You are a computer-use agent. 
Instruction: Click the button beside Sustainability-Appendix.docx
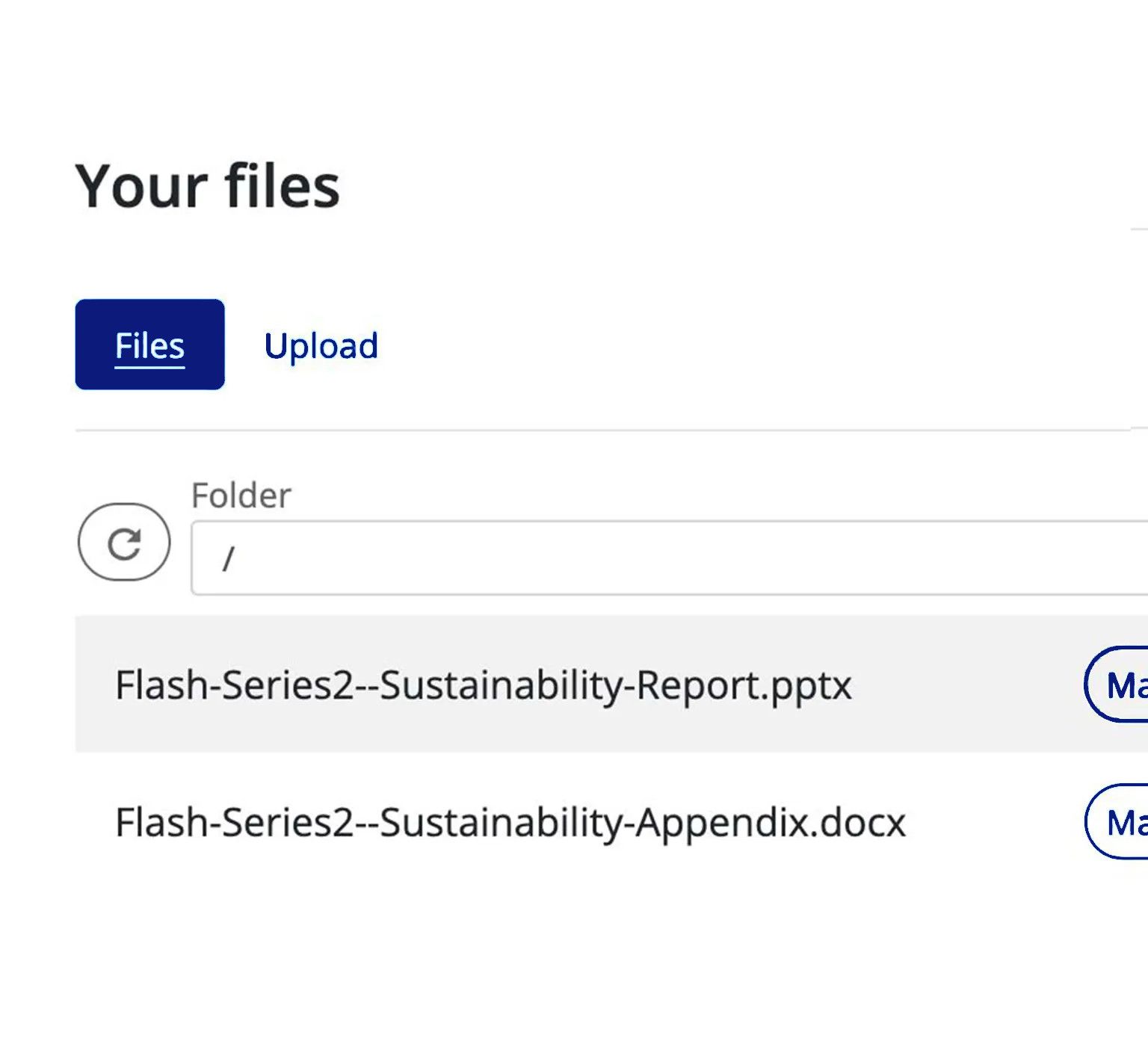1117,822
